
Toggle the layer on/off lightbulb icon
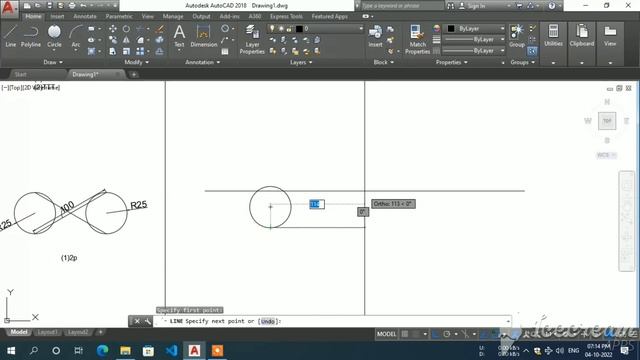(x=272, y=29)
